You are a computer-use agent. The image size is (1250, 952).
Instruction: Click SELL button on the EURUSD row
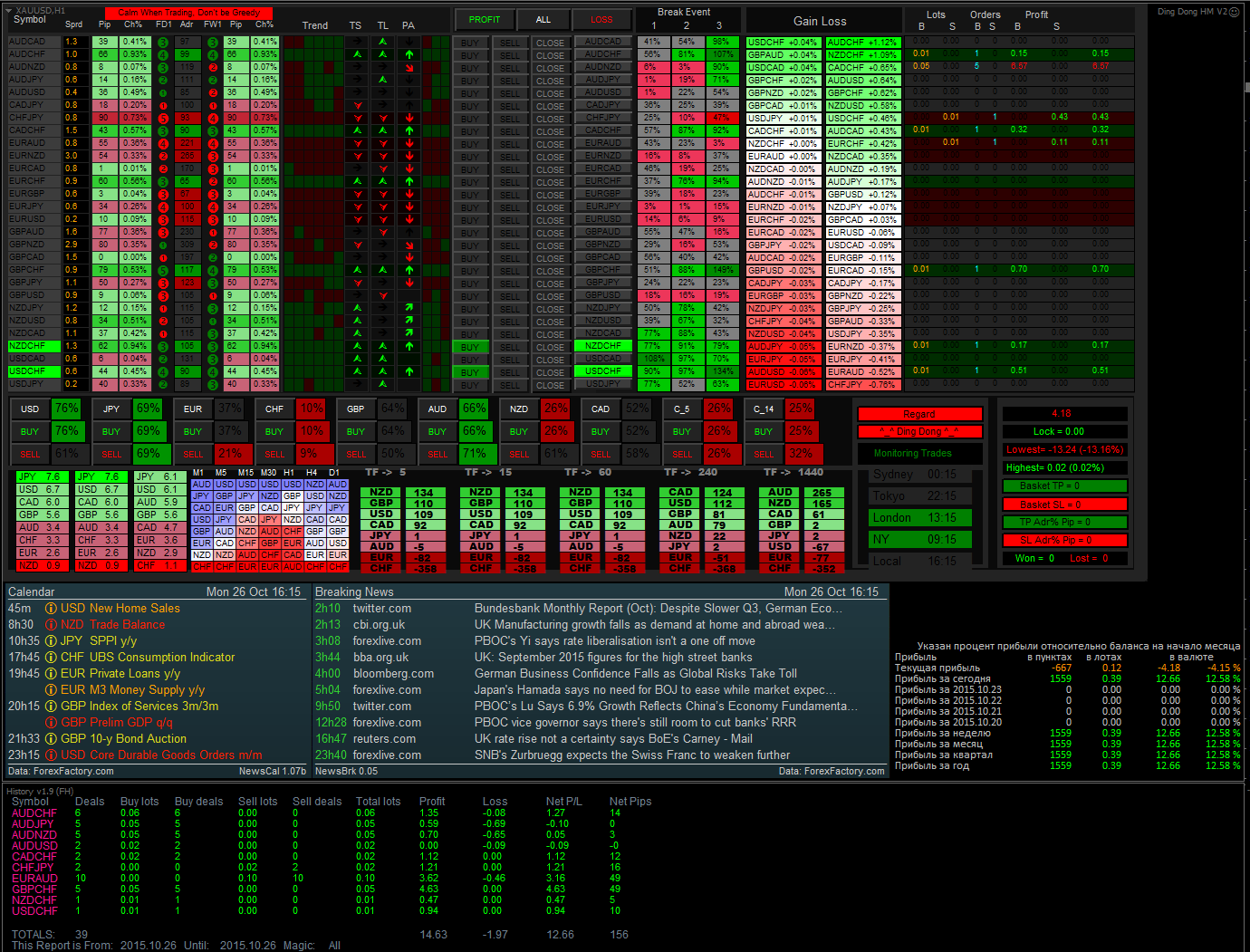pos(510,220)
